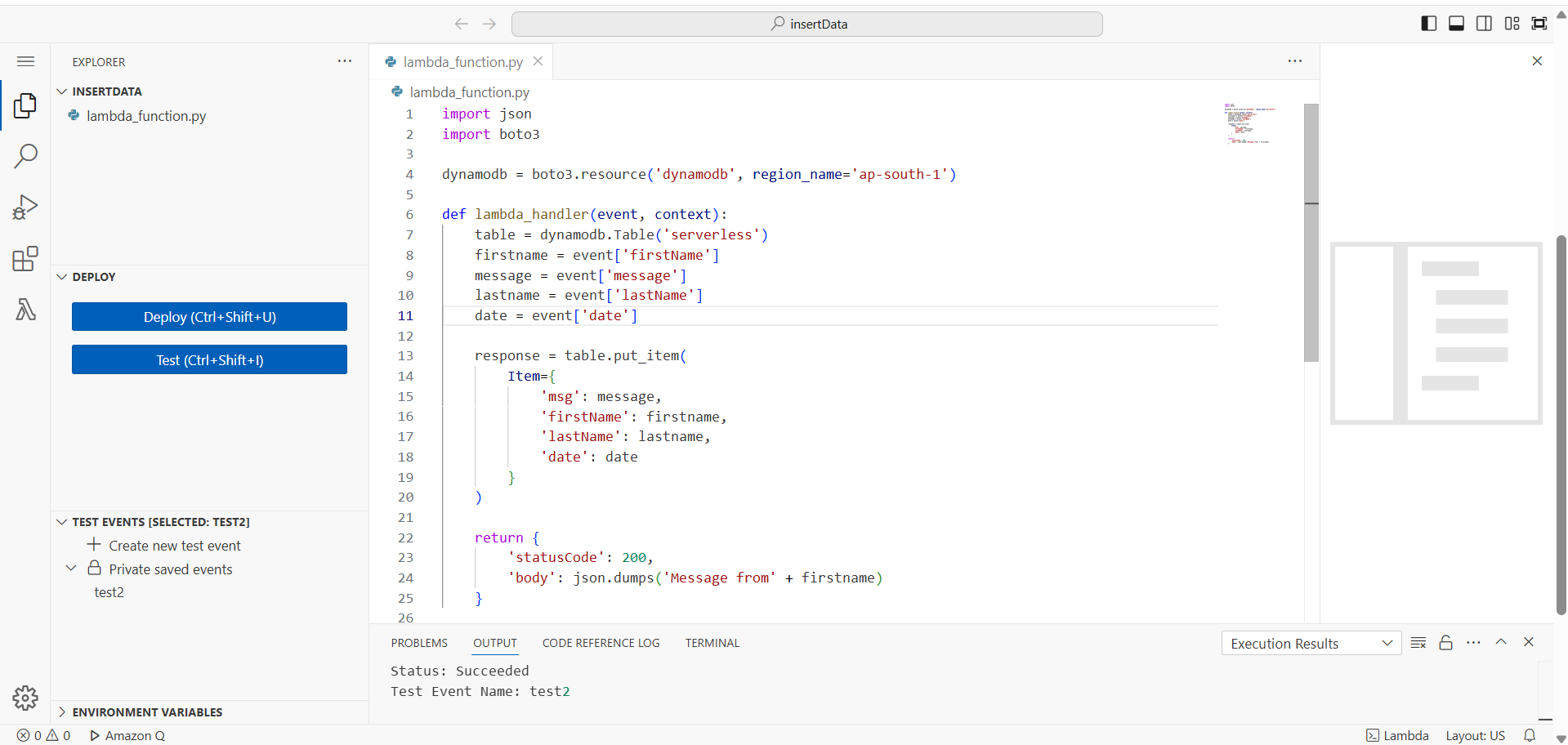
Task: Open the Extensions view icon
Action: [25, 259]
